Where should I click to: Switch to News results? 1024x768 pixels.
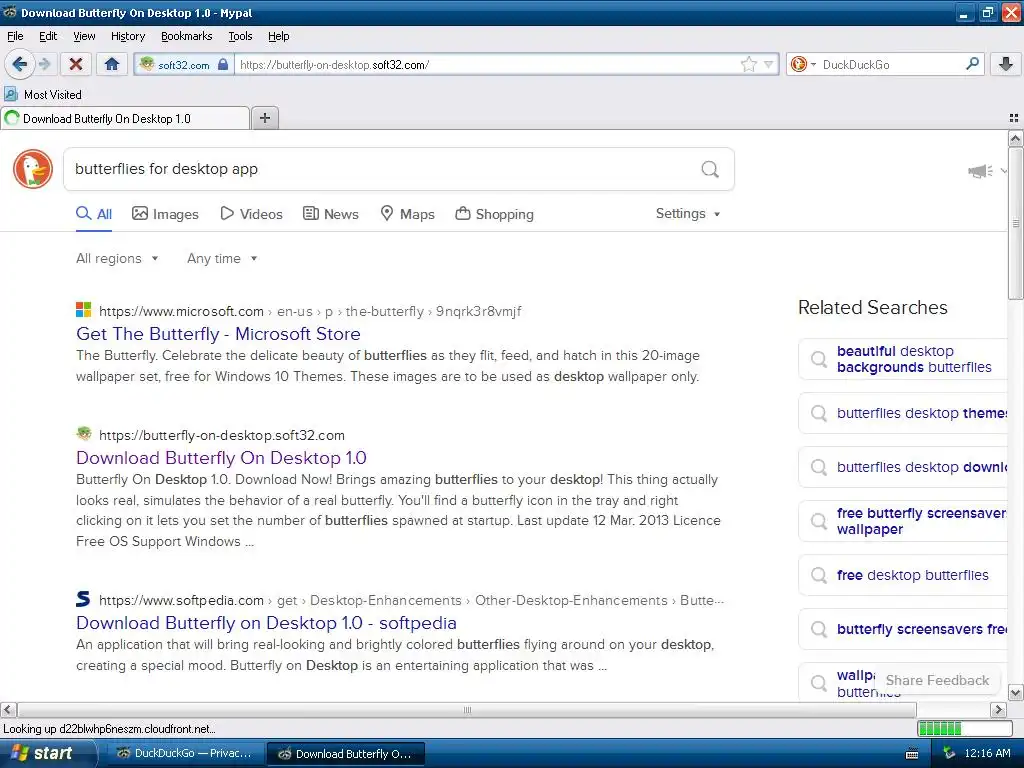[x=331, y=214]
